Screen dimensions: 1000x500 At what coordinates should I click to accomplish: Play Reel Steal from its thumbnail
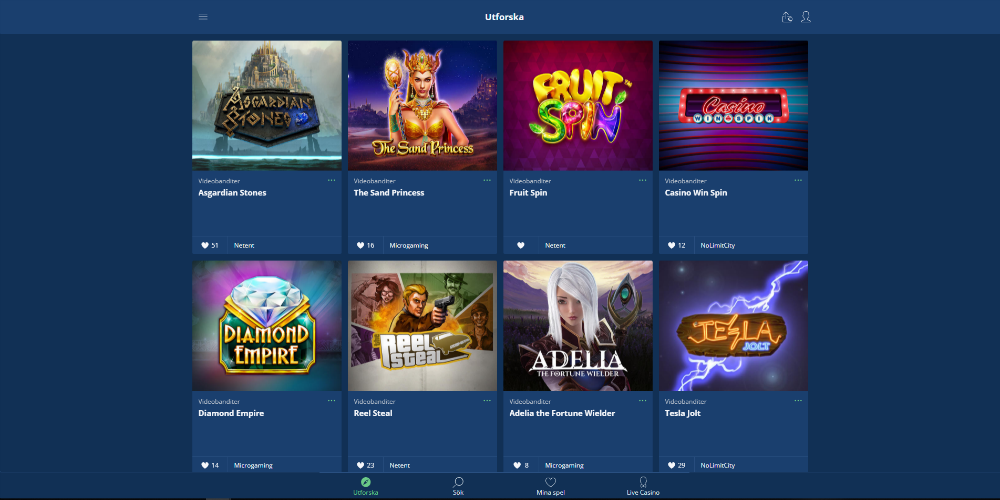422,326
